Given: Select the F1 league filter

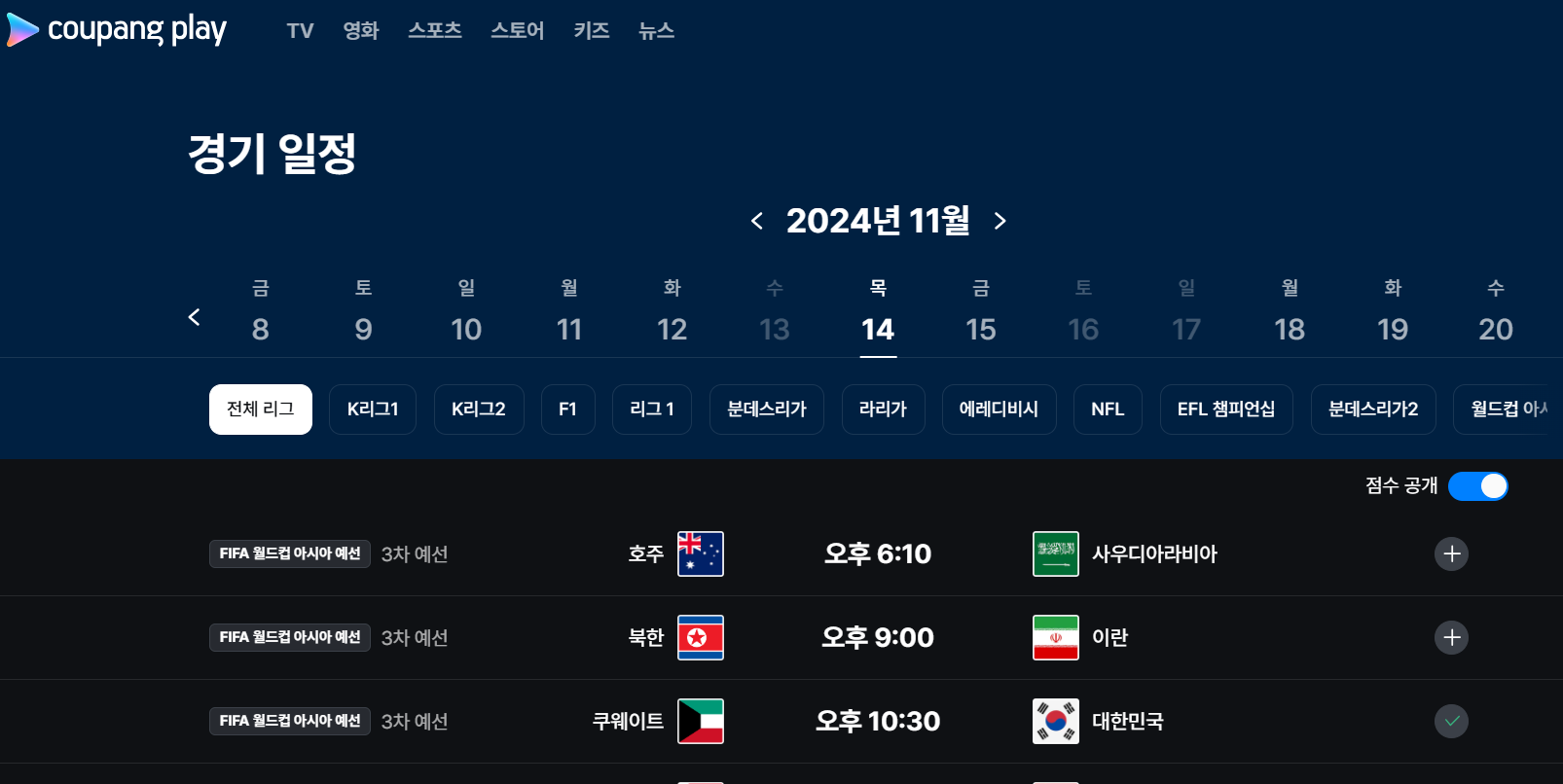Looking at the screenshot, I should tap(568, 409).
